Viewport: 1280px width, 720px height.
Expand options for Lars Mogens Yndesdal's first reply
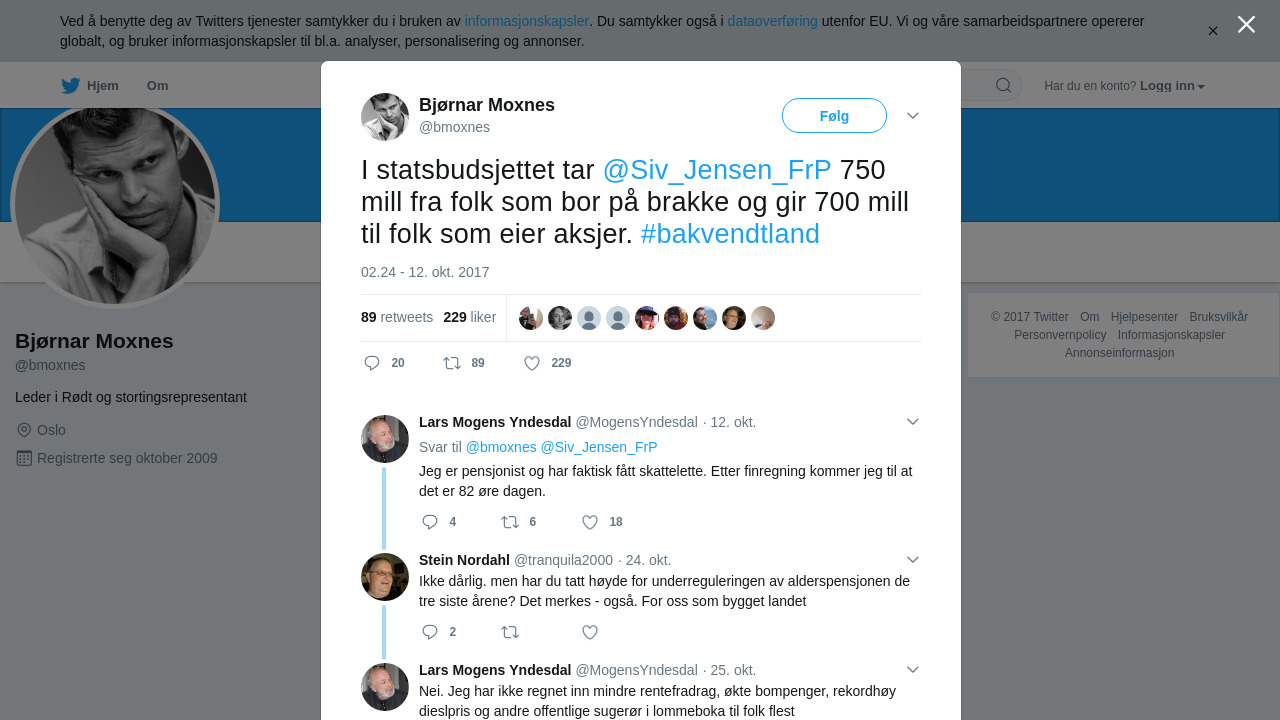tap(913, 422)
